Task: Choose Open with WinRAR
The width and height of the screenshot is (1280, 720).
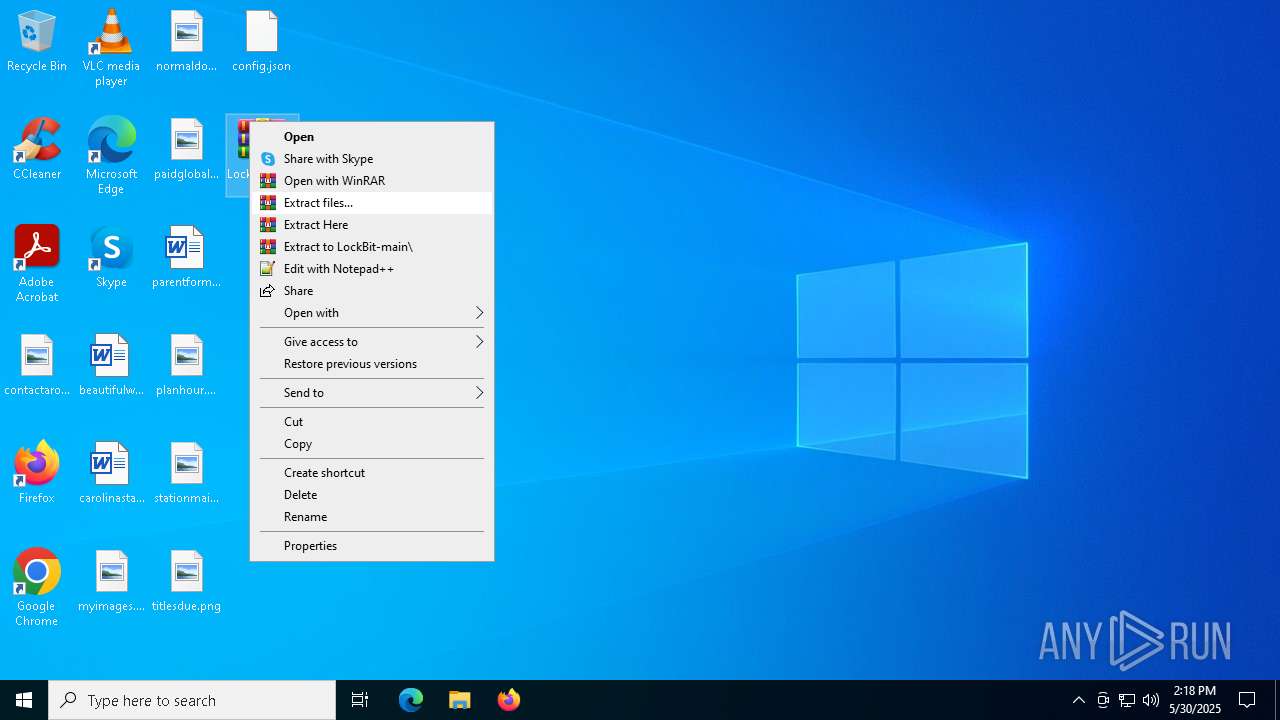Action: click(372, 181)
